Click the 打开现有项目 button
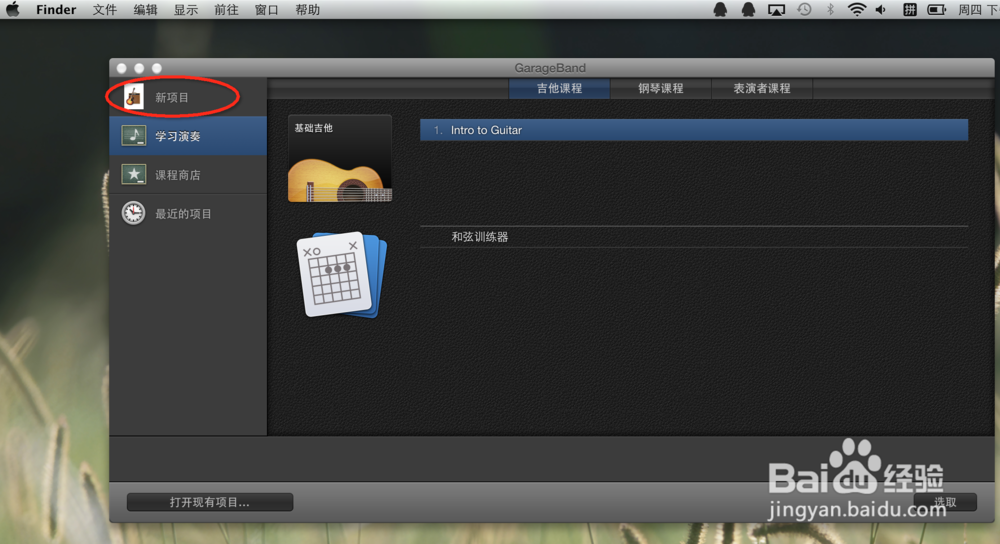This screenshot has height=544, width=1000. 210,502
